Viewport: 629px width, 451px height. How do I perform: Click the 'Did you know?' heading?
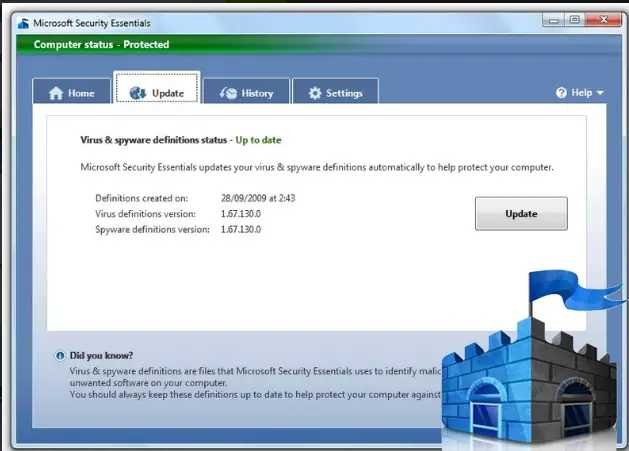(101, 356)
